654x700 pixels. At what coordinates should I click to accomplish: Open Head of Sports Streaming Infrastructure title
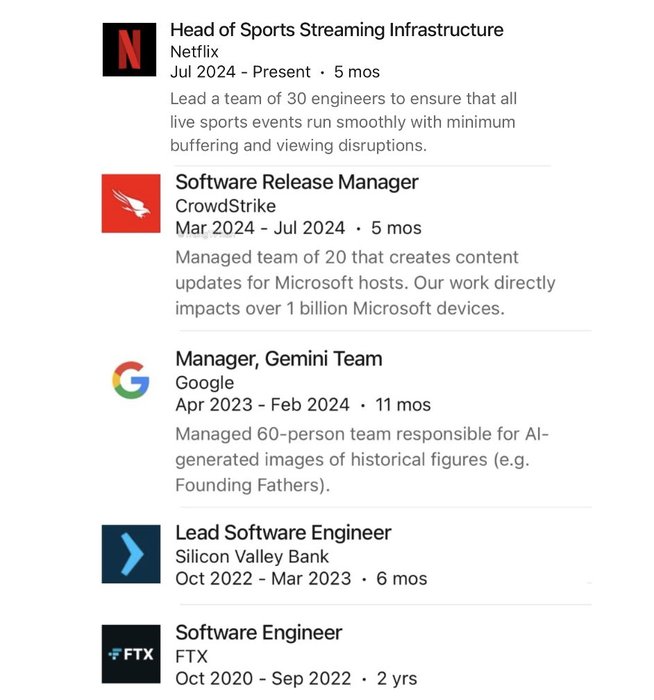coord(336,30)
